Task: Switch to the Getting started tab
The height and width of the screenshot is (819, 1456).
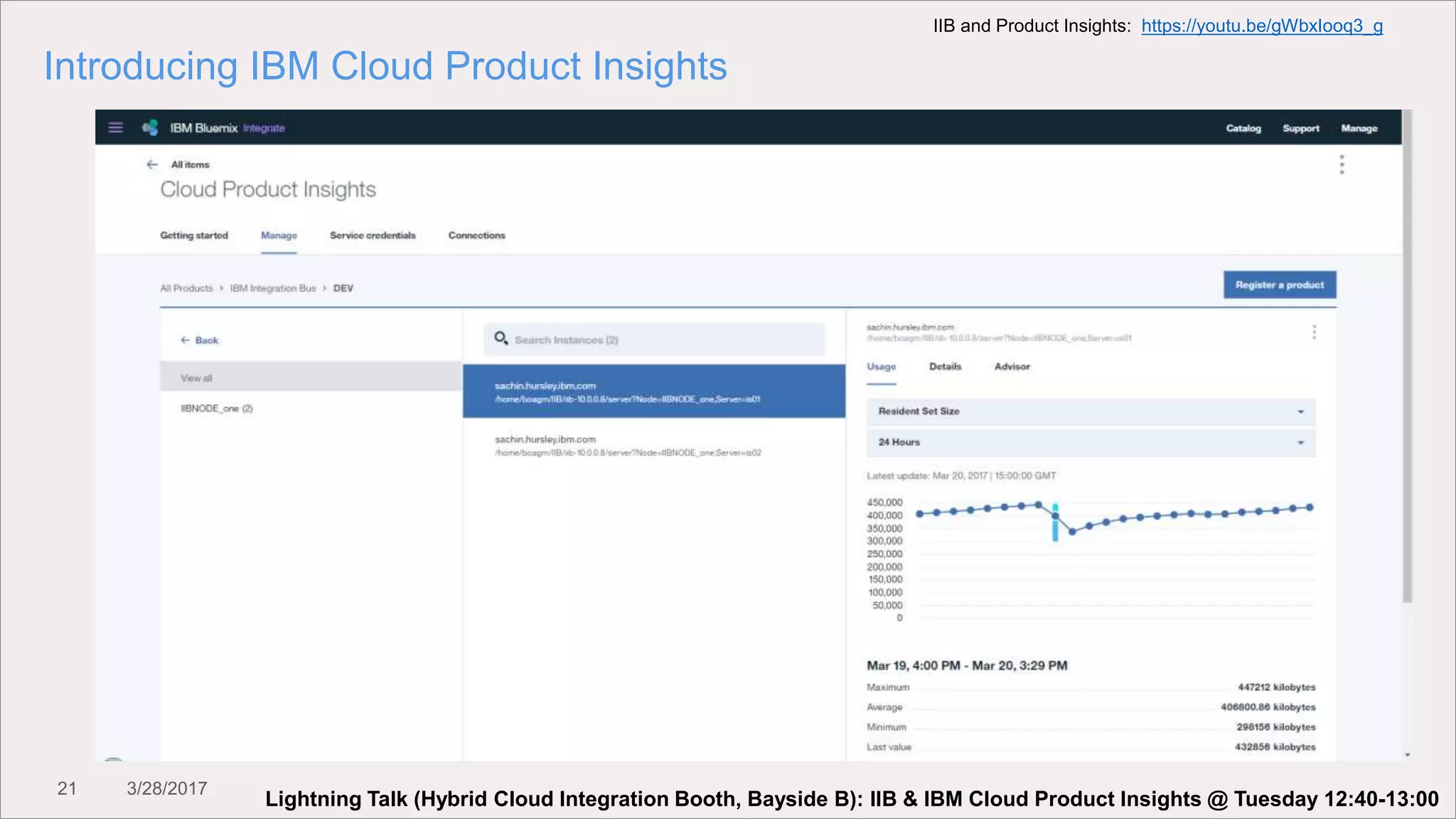Action: point(194,235)
